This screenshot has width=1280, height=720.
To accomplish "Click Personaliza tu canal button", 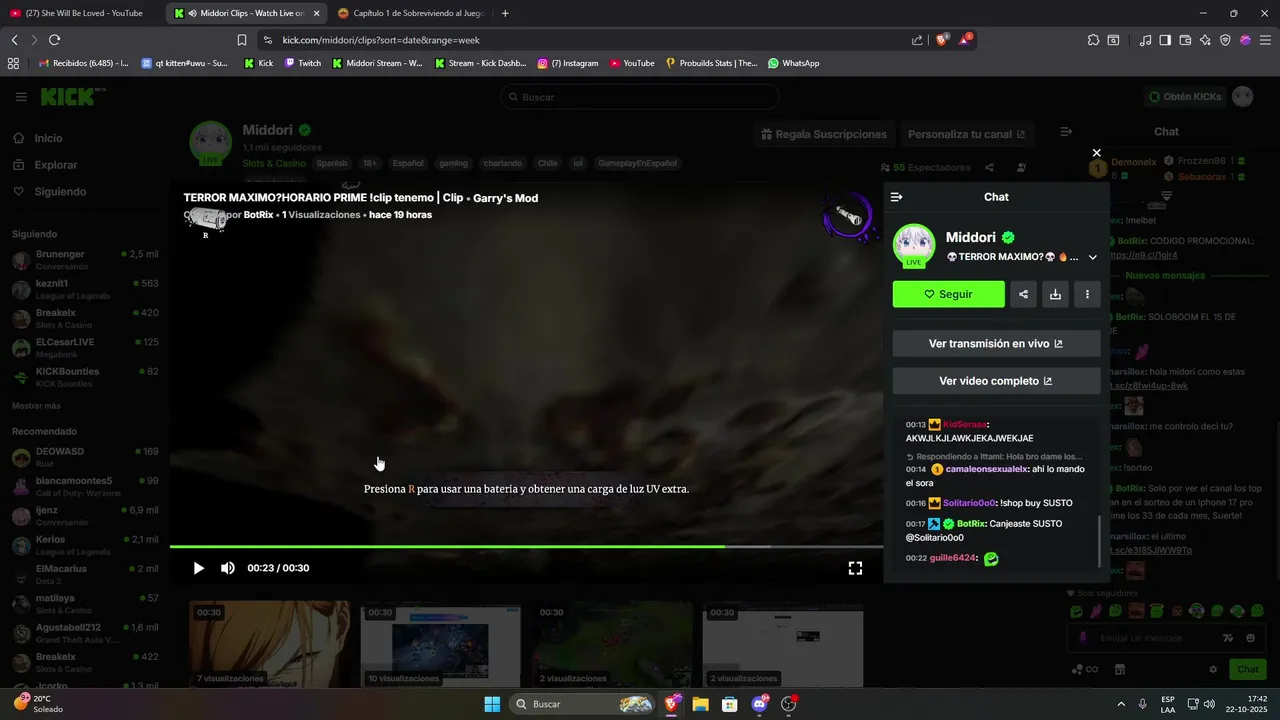I will point(966,134).
